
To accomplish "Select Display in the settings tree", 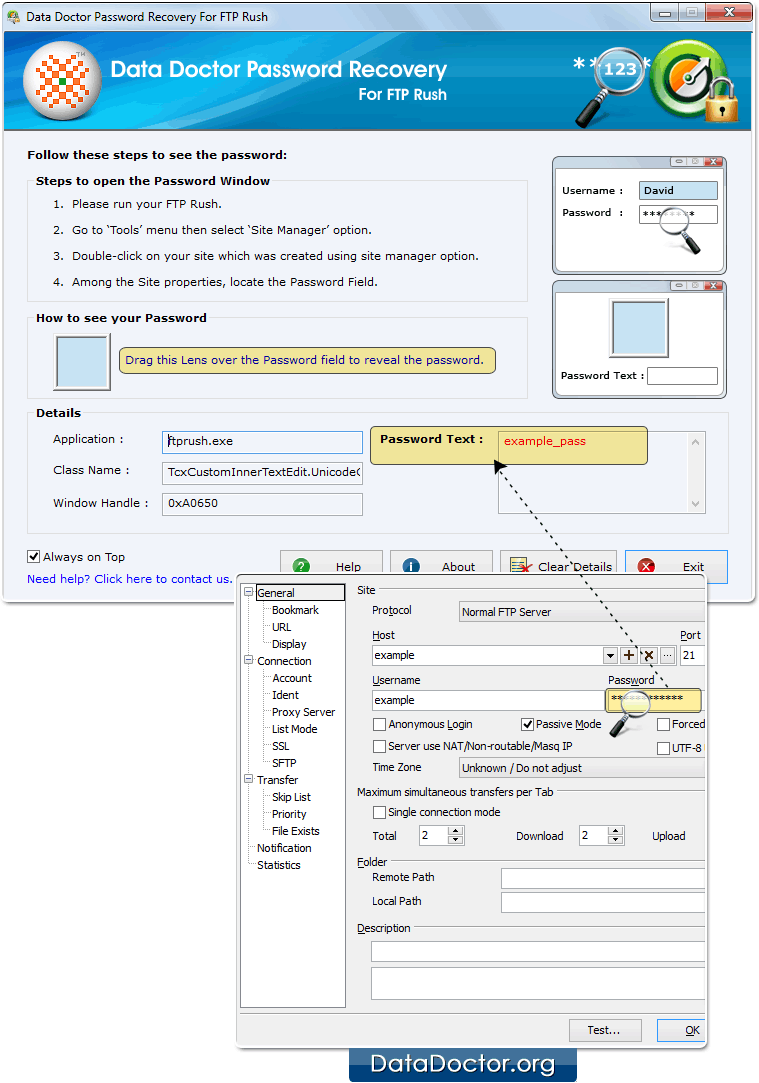I will tap(289, 644).
